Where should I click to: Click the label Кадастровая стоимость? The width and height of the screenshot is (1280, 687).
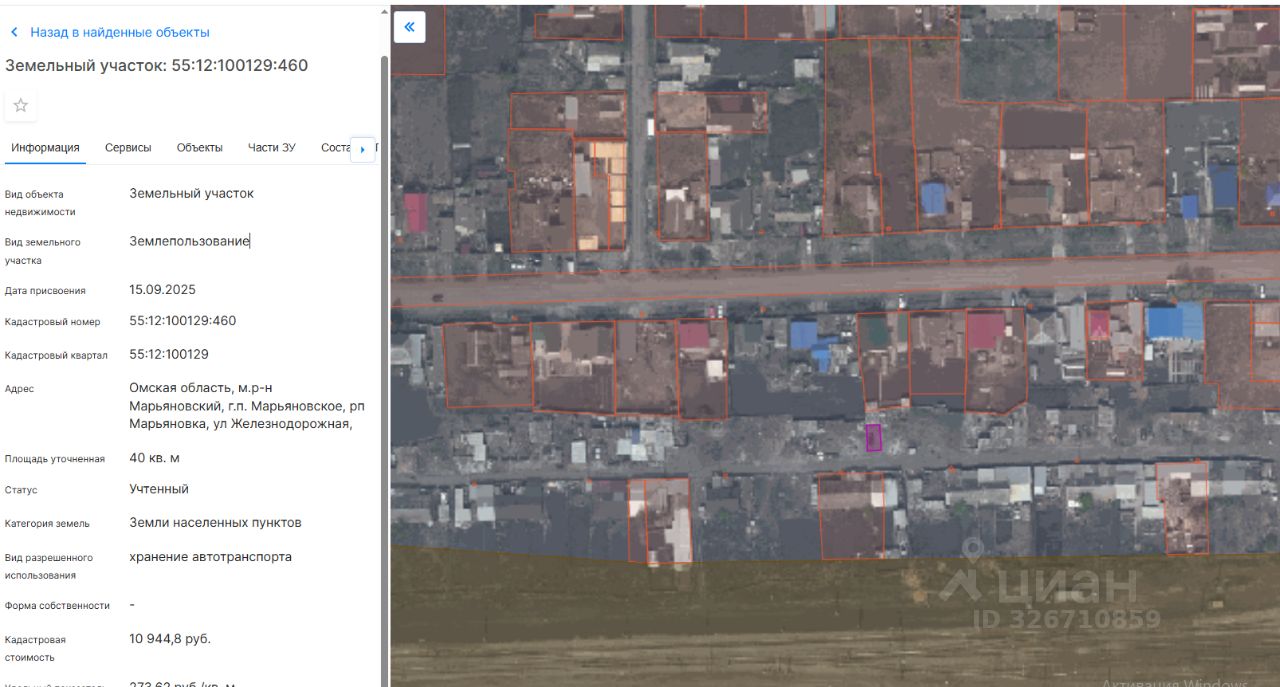35,648
